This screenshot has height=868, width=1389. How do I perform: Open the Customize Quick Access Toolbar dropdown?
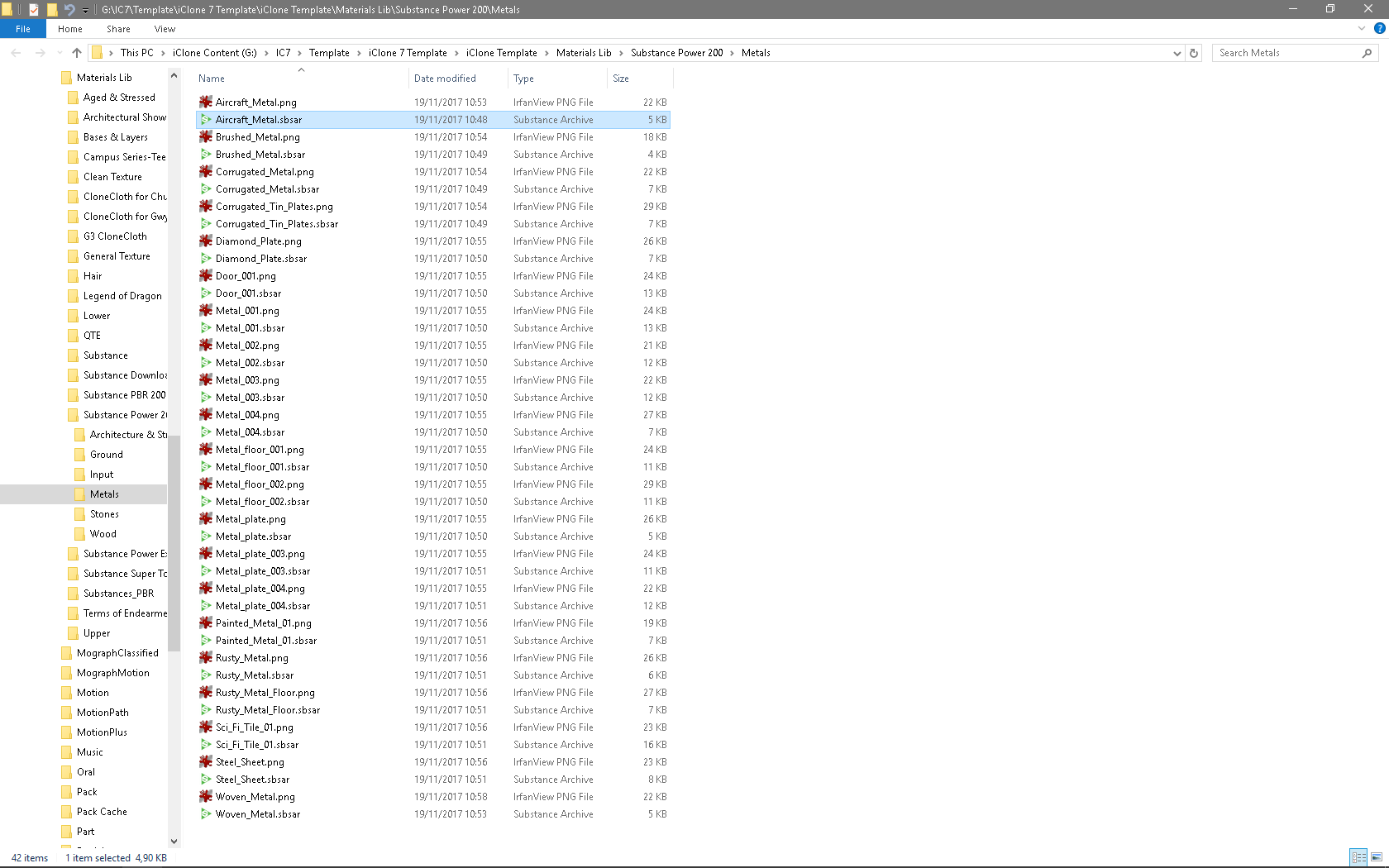[85, 10]
